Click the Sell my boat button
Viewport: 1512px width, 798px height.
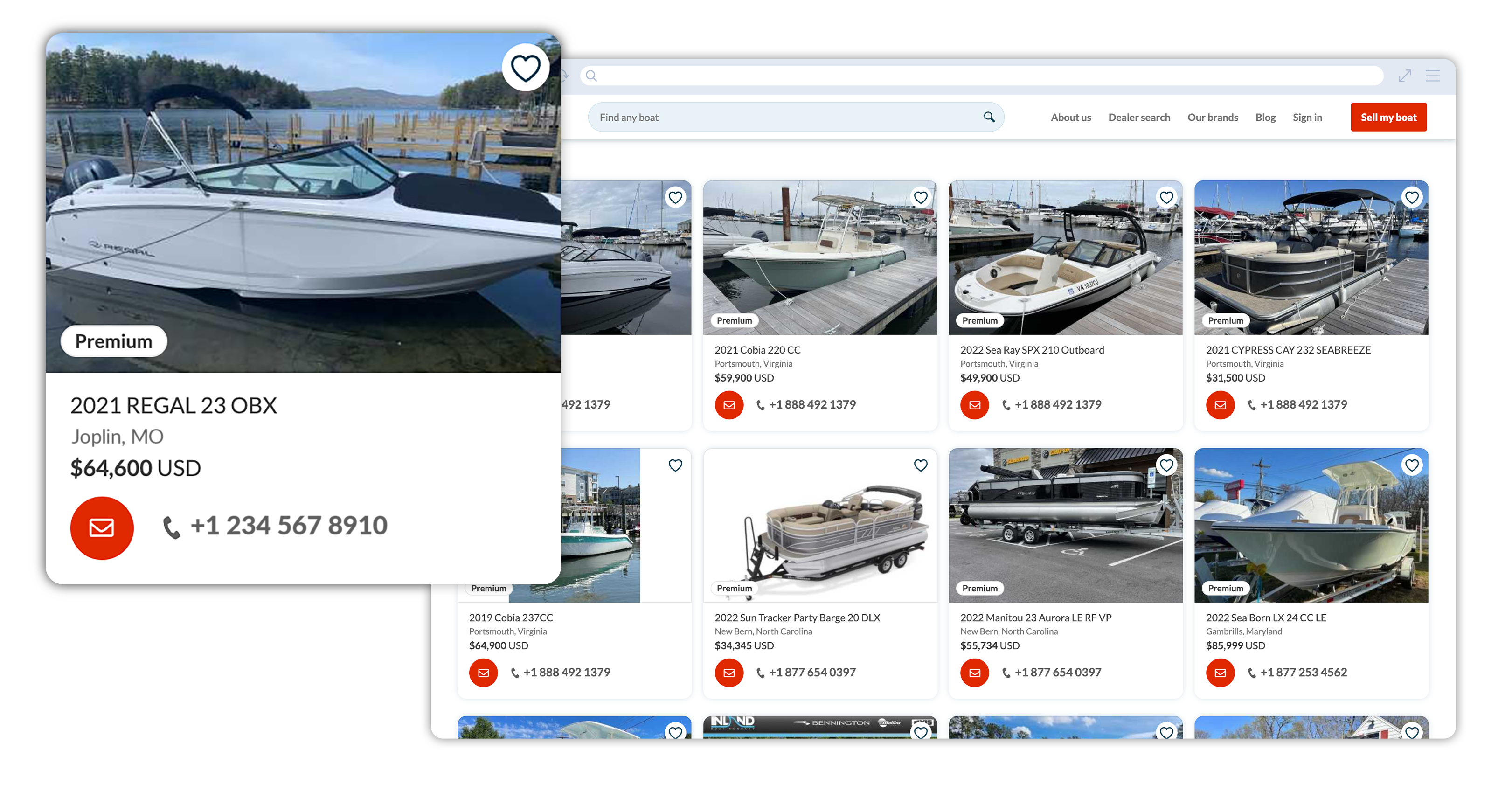pyautogui.click(x=1388, y=118)
